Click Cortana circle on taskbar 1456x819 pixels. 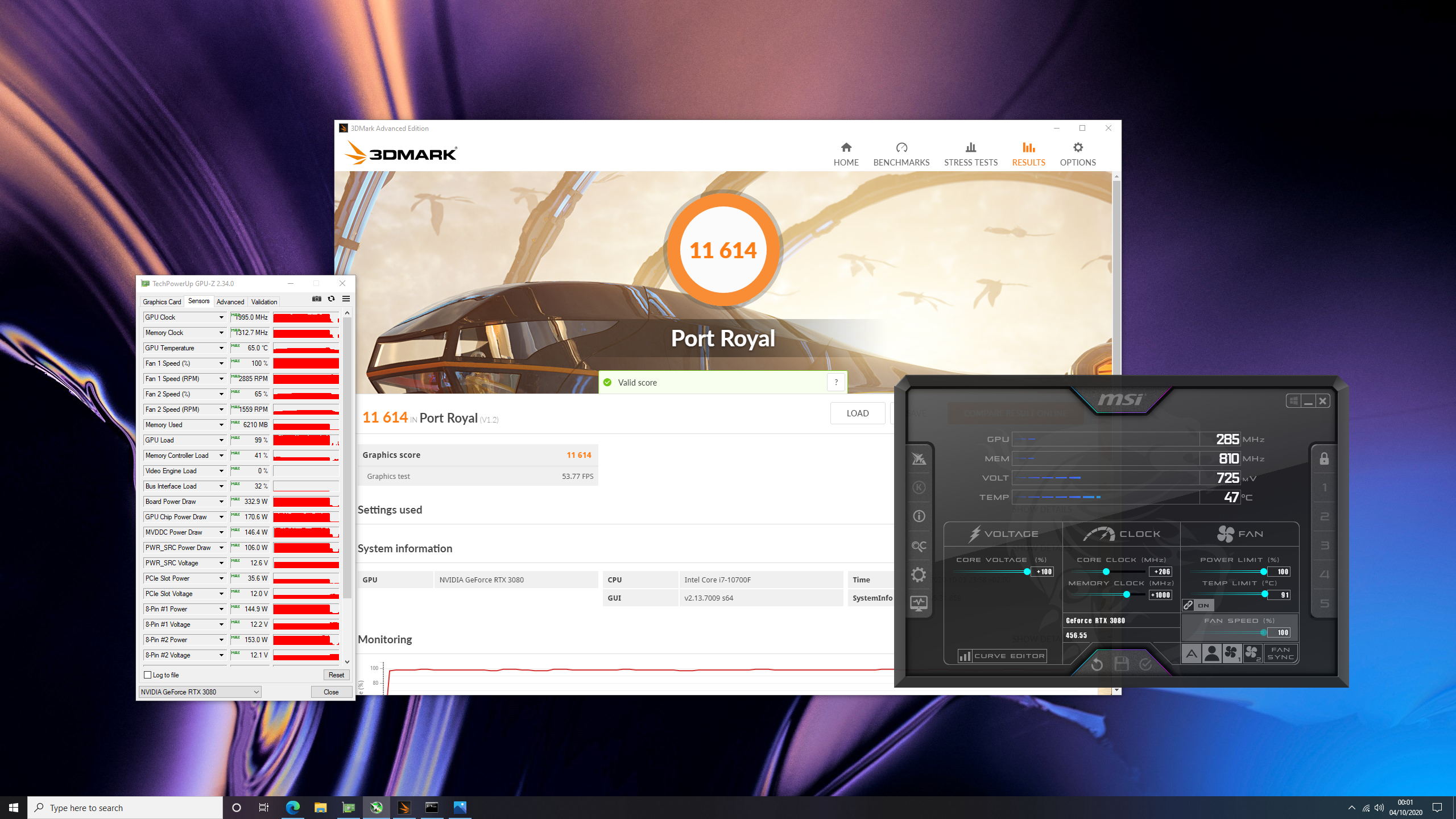(237, 808)
